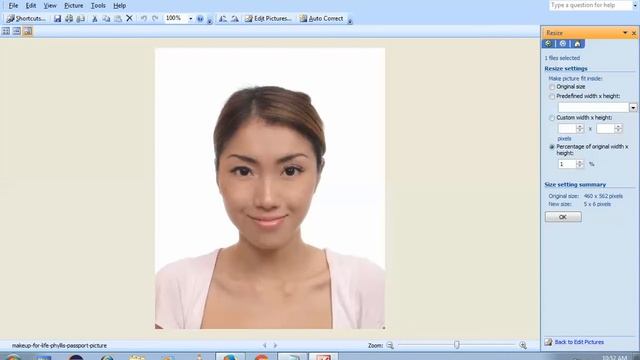Image resolution: width=640 pixels, height=360 pixels.
Task: Click the percentage value input field
Action: 567,164
